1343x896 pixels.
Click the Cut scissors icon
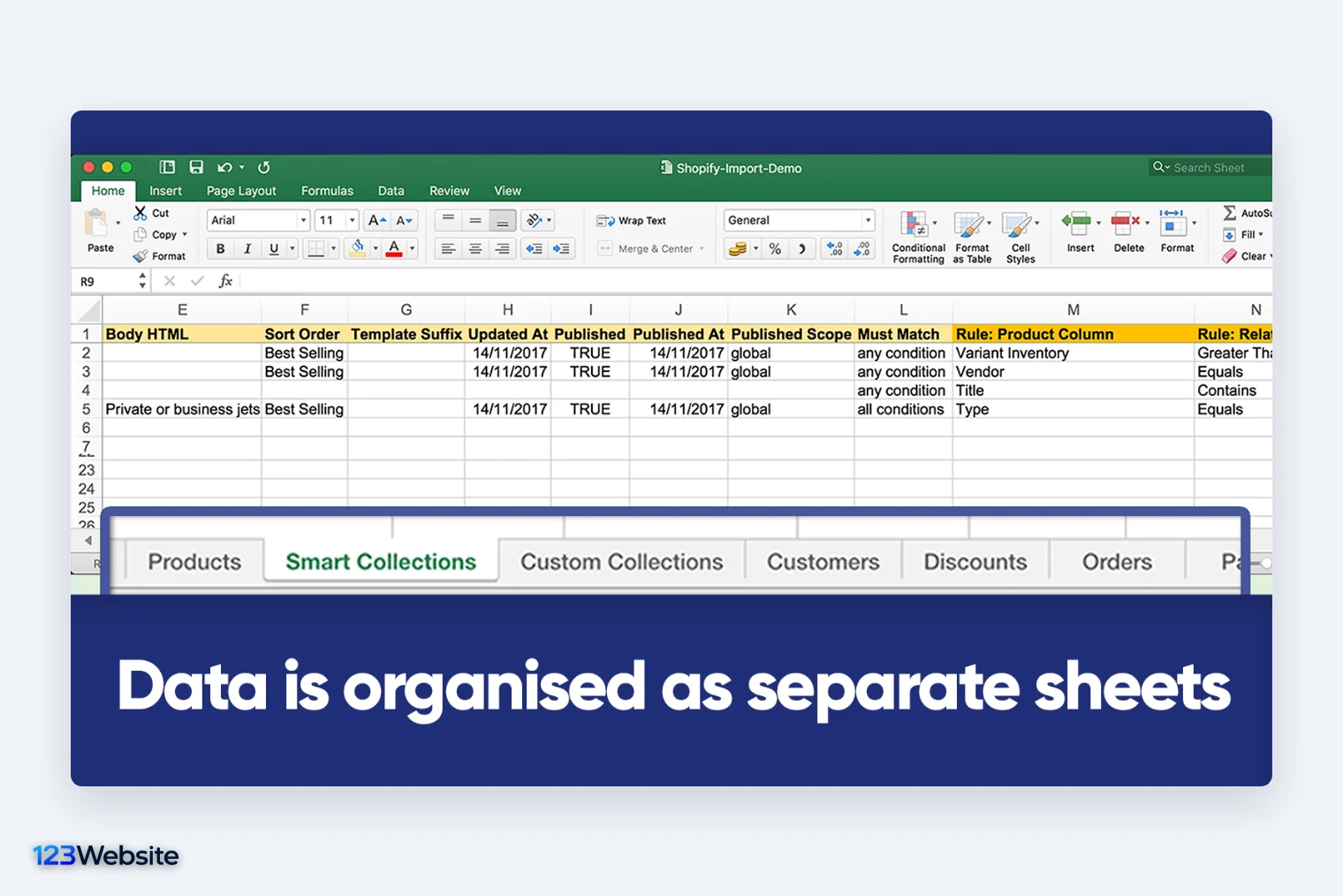tap(140, 213)
